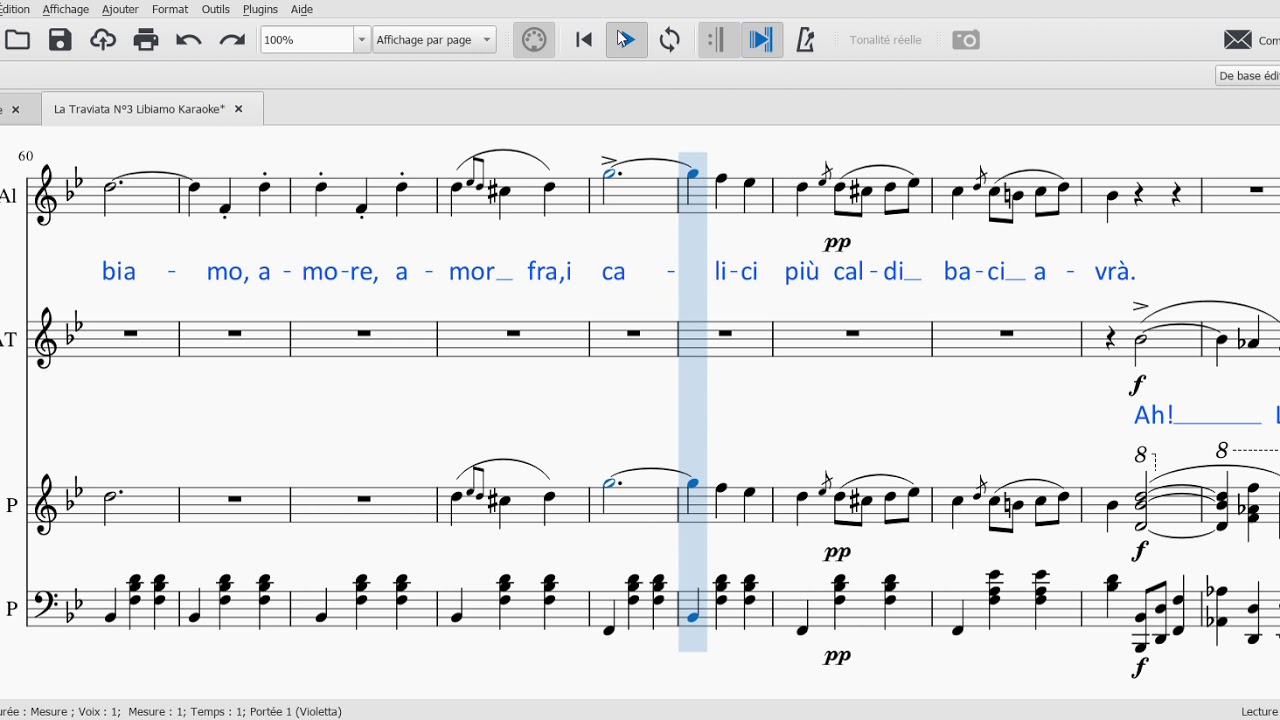Open a score file with folder icon
The height and width of the screenshot is (720, 1280).
tap(17, 40)
